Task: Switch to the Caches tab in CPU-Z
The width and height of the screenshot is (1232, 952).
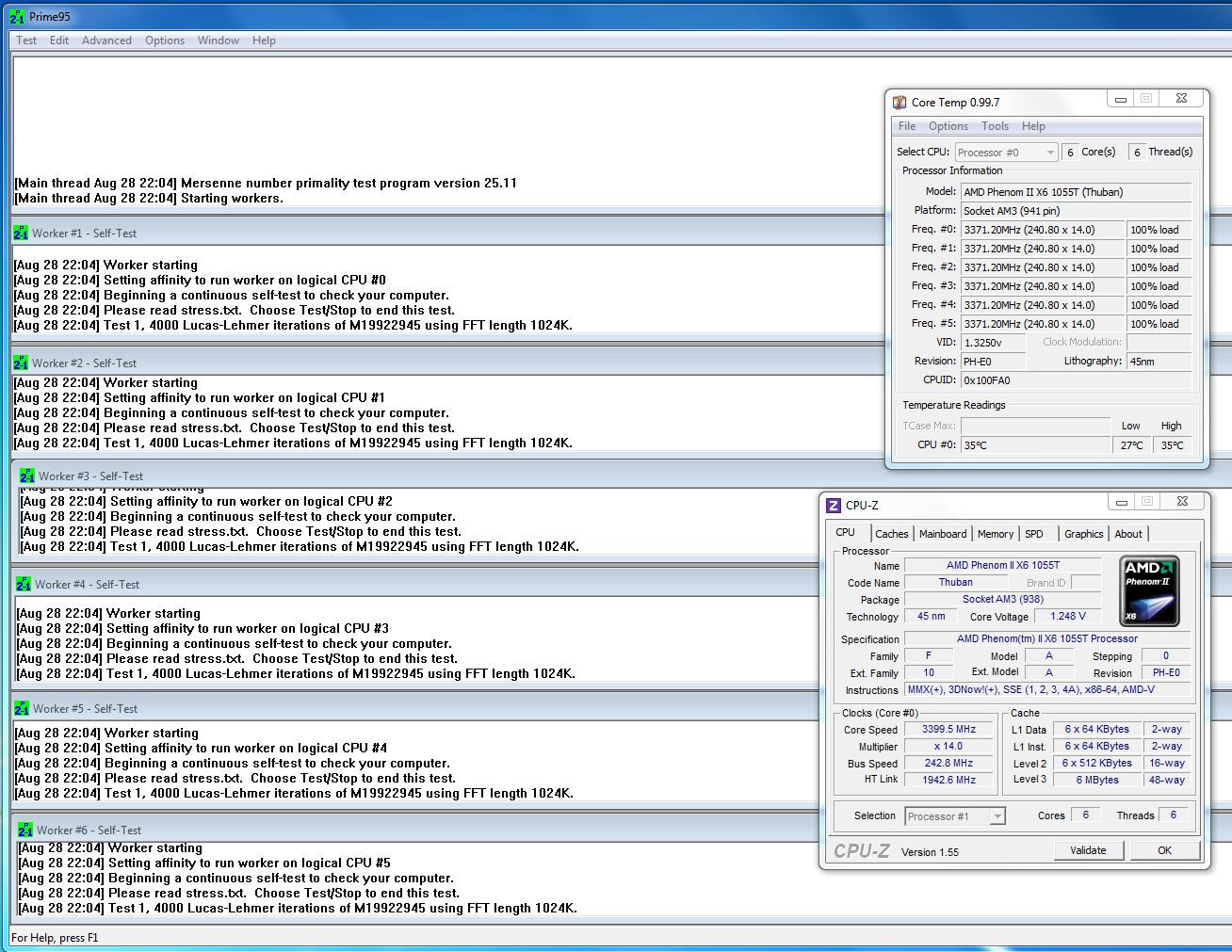Action: point(891,534)
